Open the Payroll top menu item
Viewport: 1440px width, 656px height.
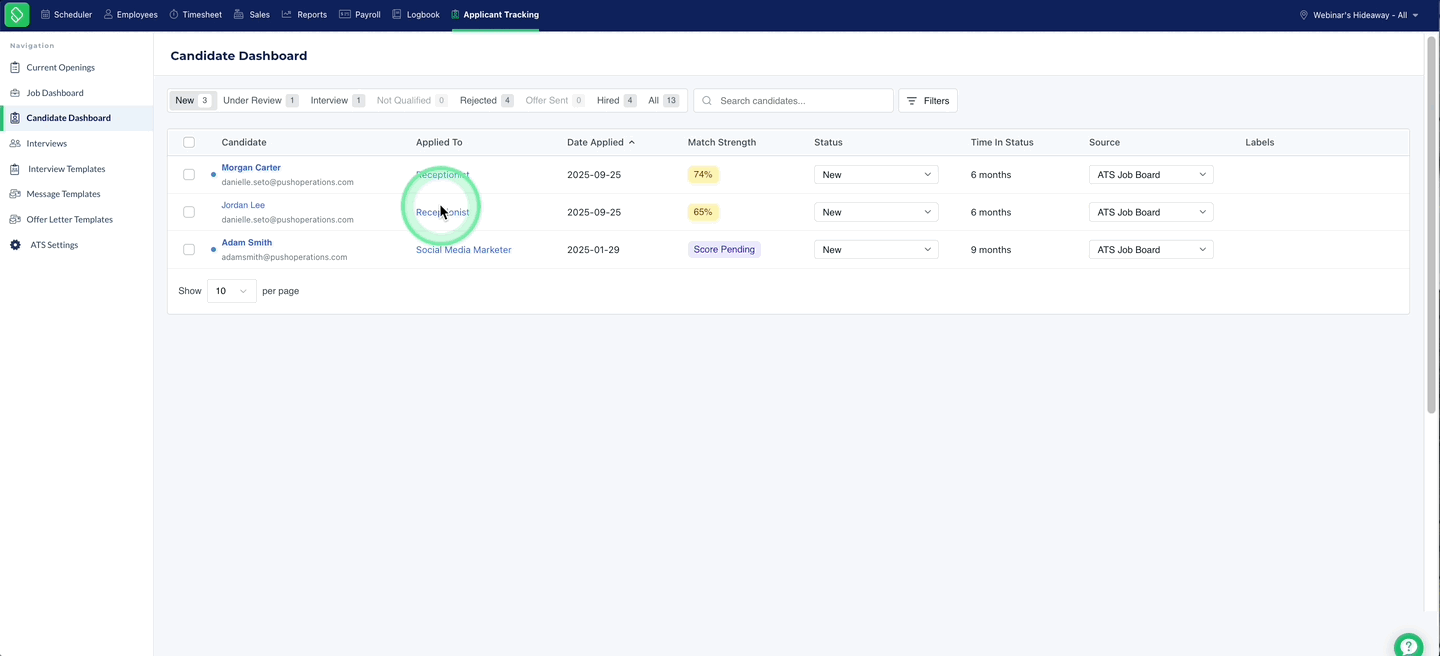pyautogui.click(x=360, y=15)
